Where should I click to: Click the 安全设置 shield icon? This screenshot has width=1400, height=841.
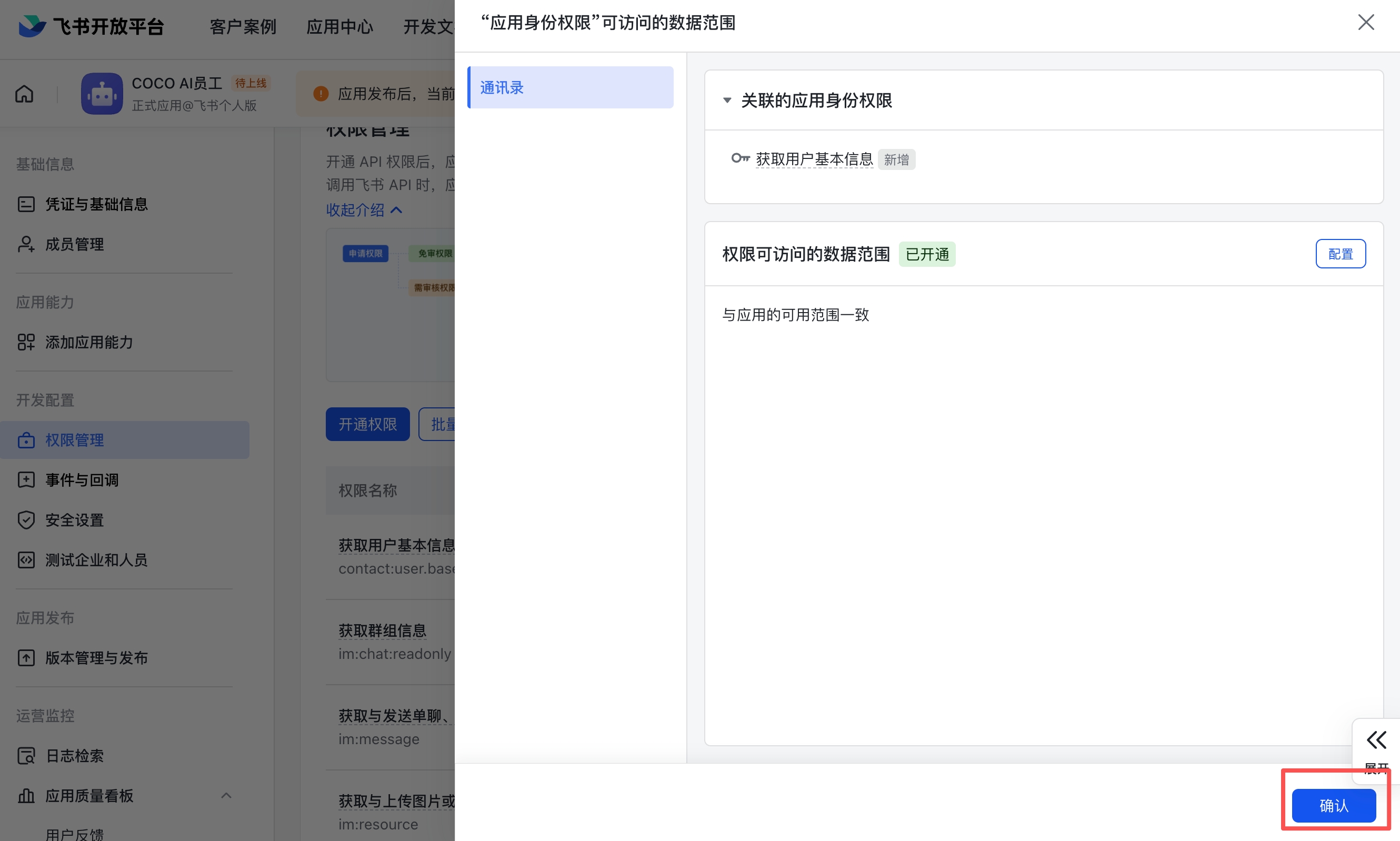(26, 519)
